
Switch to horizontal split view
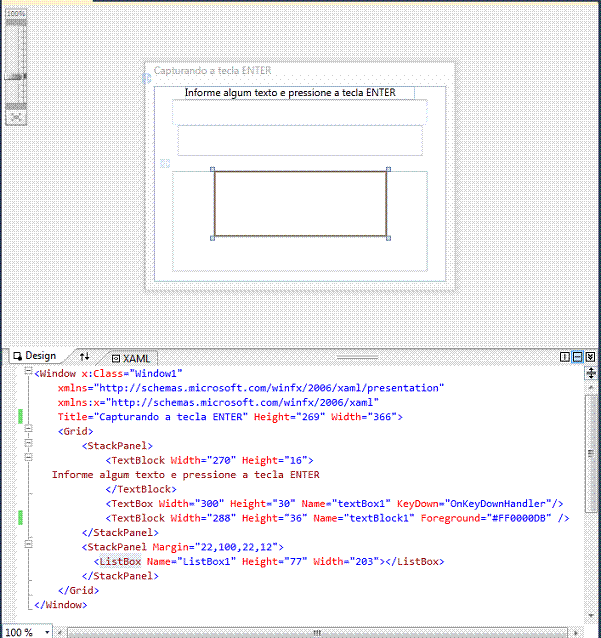coord(577,357)
